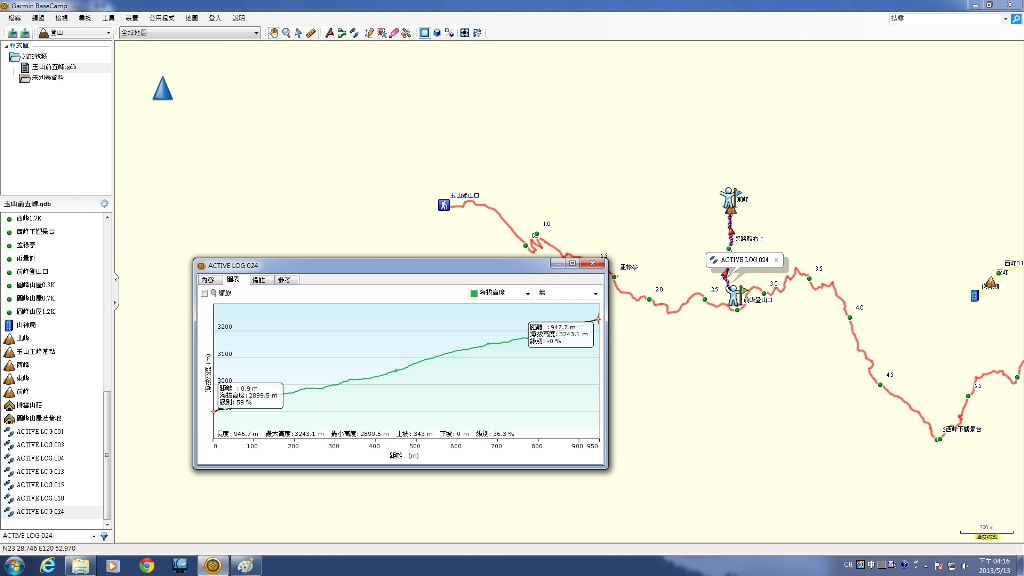Click the blue building waypoint icon on map
Screen dimensions: 1024x576
coord(975,296)
